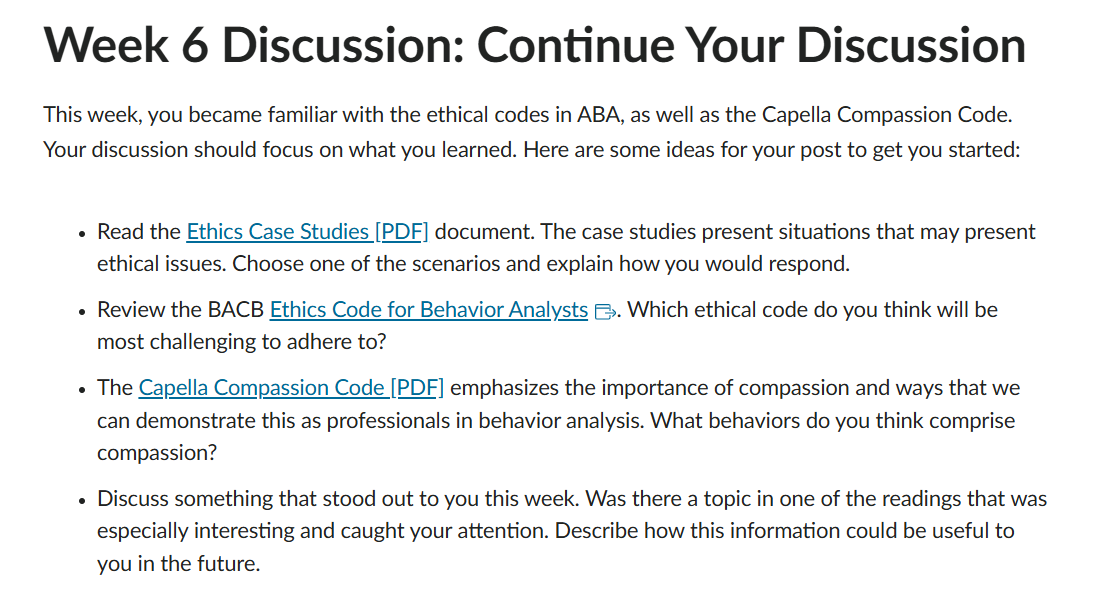Click the word "compassion?" ending third bullet
Viewport: 1120px width, 614px height.
coord(157,453)
